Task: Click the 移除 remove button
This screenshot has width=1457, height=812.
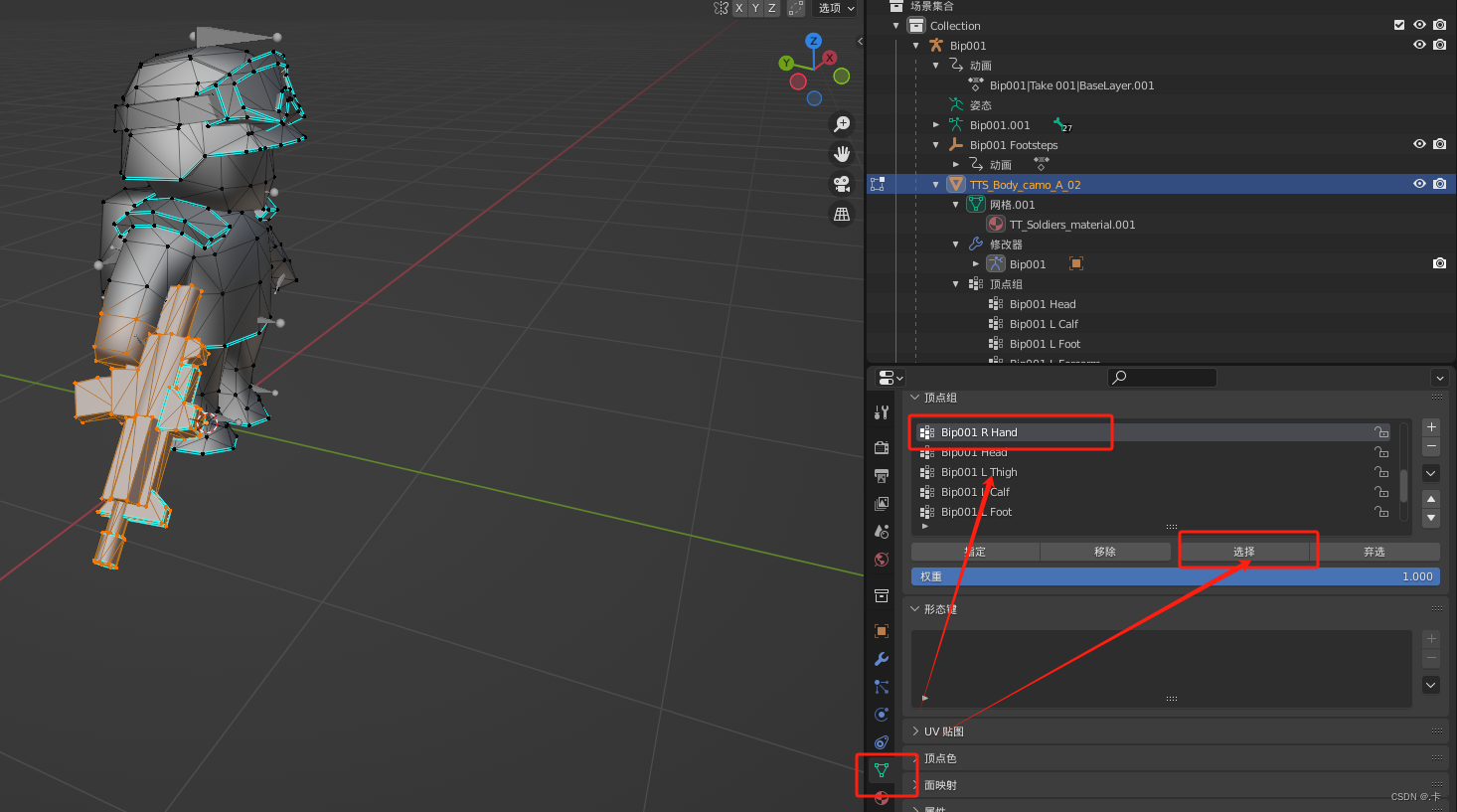Action: (1105, 552)
